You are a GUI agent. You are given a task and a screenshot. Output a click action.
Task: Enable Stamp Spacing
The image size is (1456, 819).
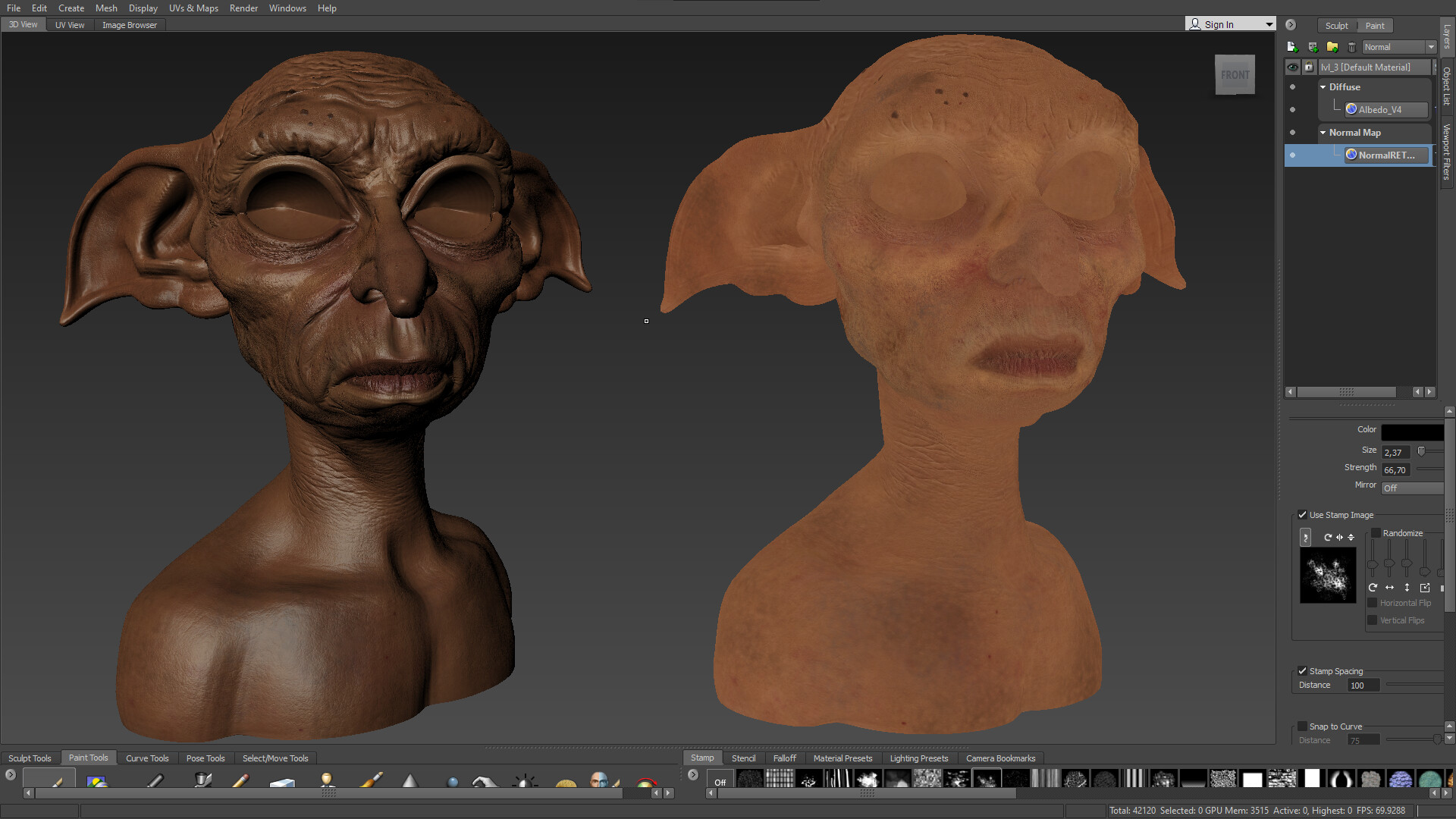click(1303, 671)
